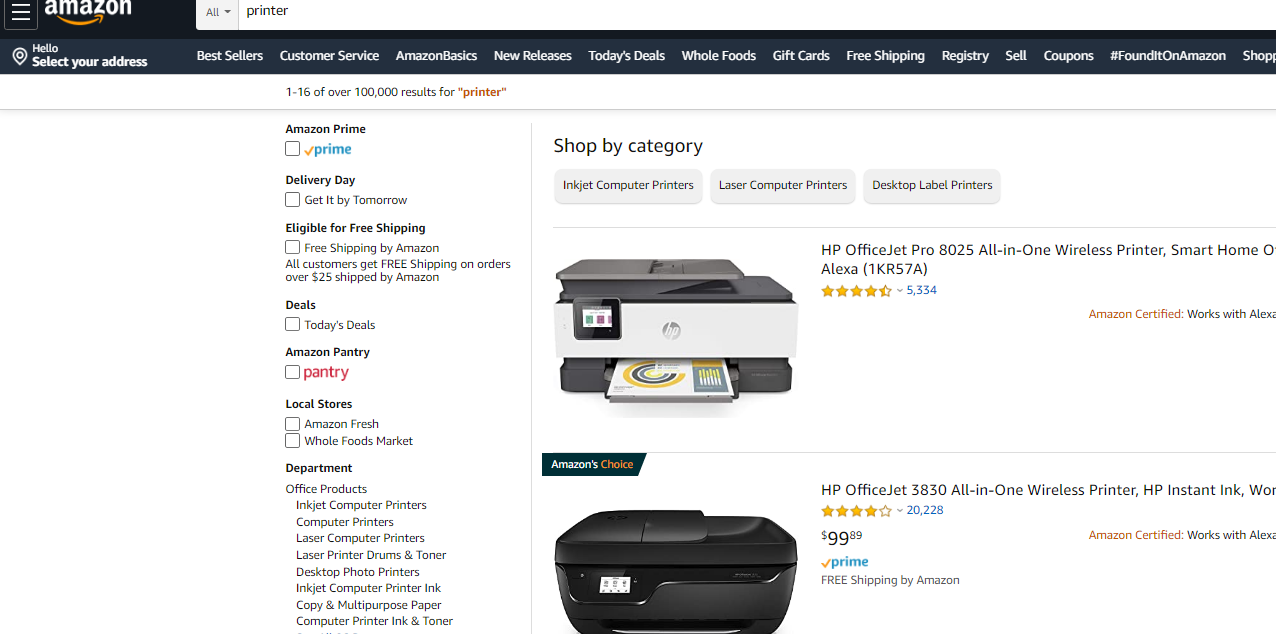Click the Amazon's Choice badge
This screenshot has height=634, width=1276.
(x=593, y=464)
